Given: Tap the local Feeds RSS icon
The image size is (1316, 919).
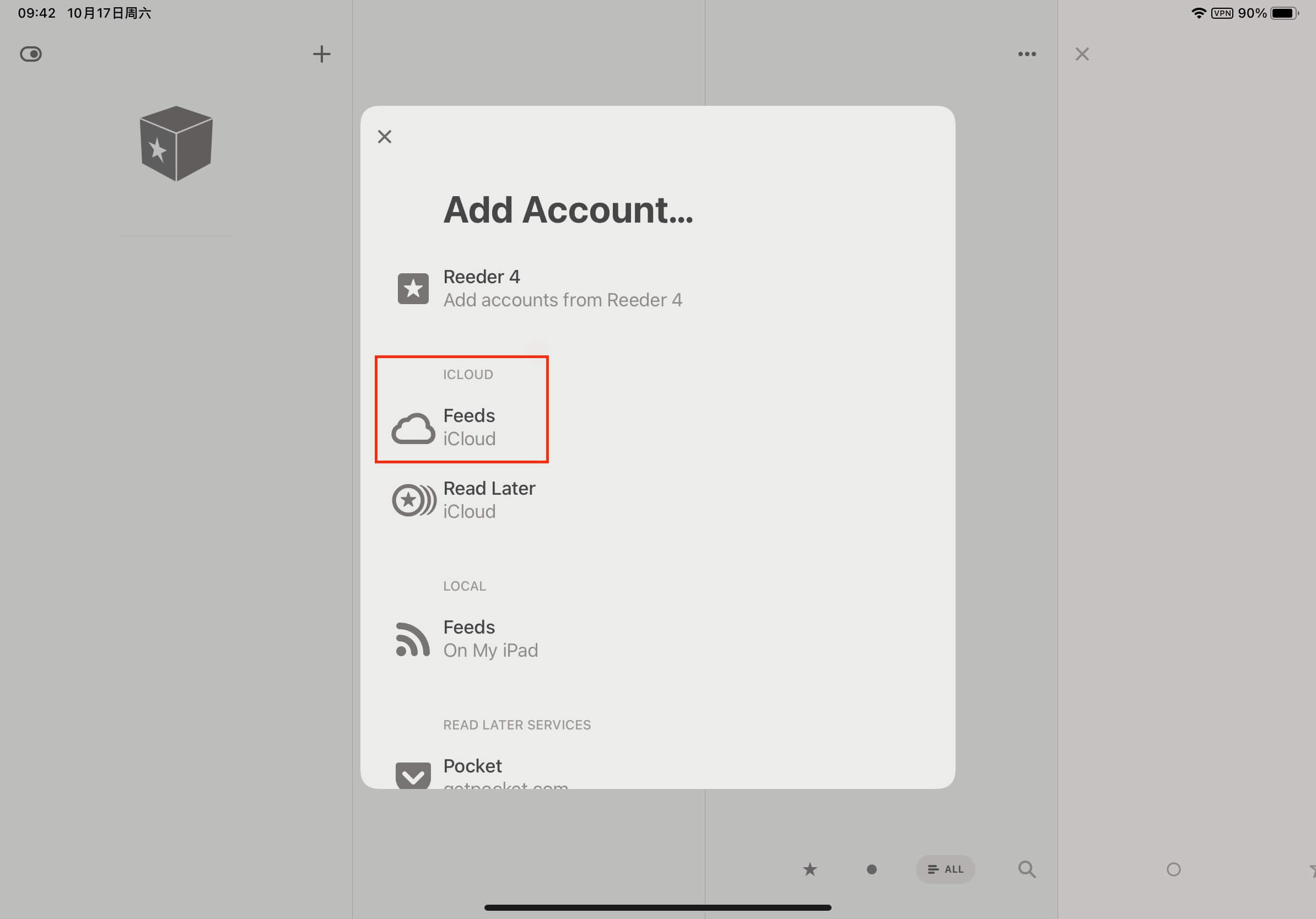Looking at the screenshot, I should coord(413,639).
